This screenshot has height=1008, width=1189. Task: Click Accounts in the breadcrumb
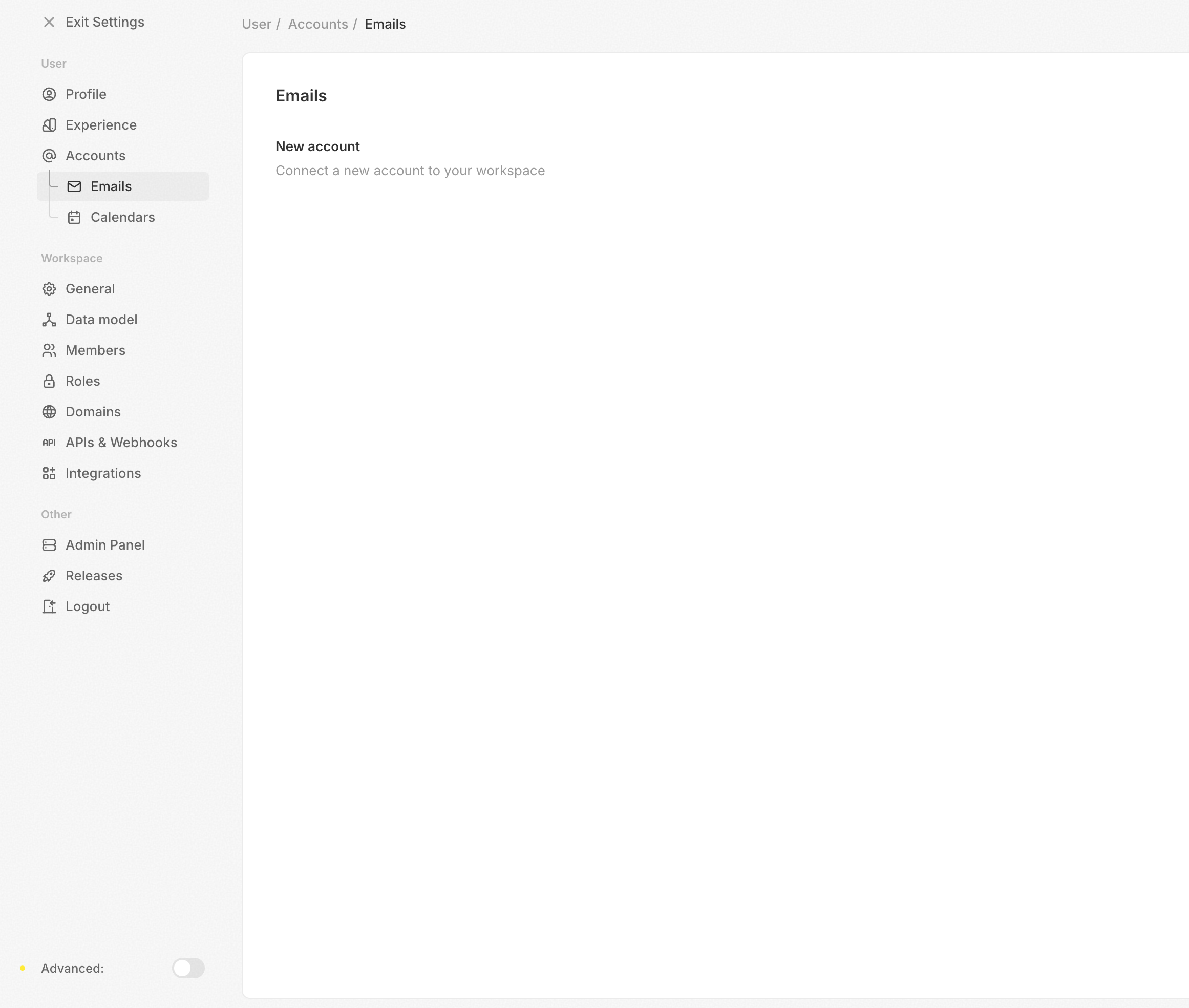click(317, 24)
